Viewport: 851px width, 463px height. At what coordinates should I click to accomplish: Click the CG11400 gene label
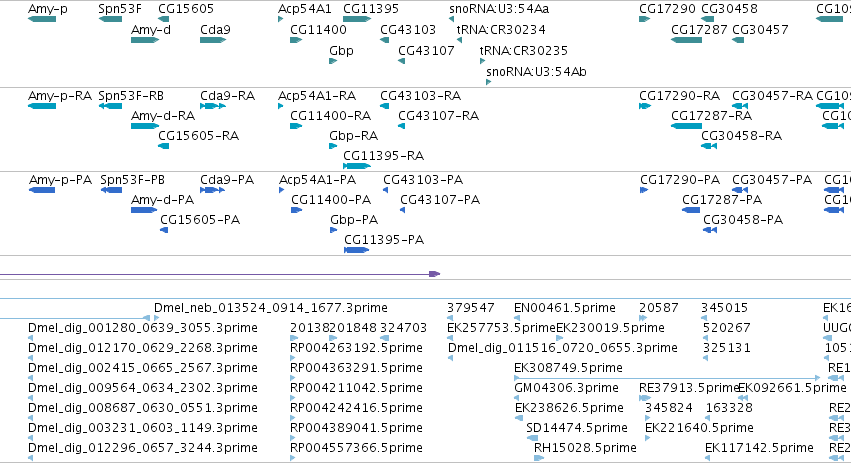[318, 30]
